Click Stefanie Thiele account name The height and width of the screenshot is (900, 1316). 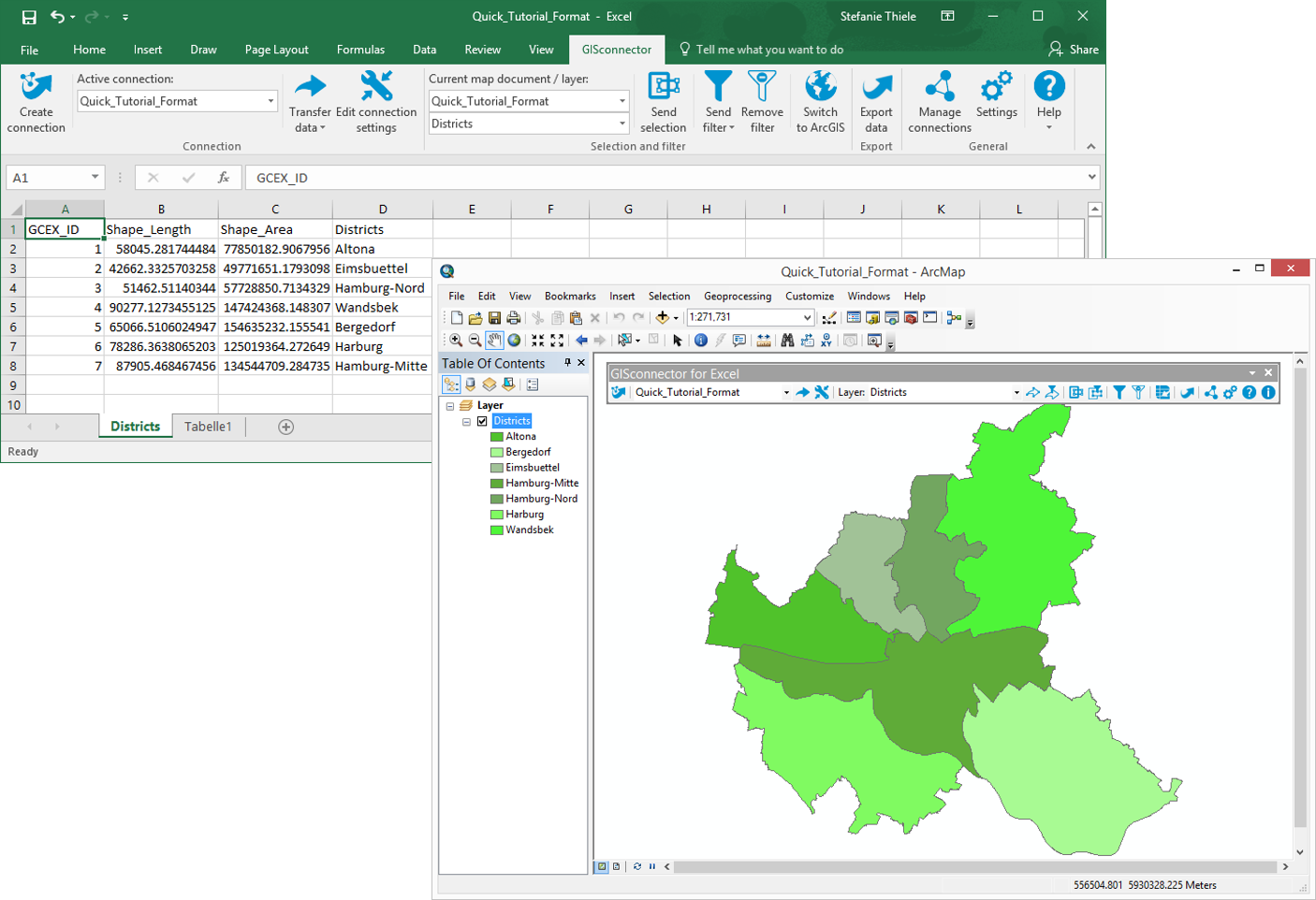[x=878, y=17]
